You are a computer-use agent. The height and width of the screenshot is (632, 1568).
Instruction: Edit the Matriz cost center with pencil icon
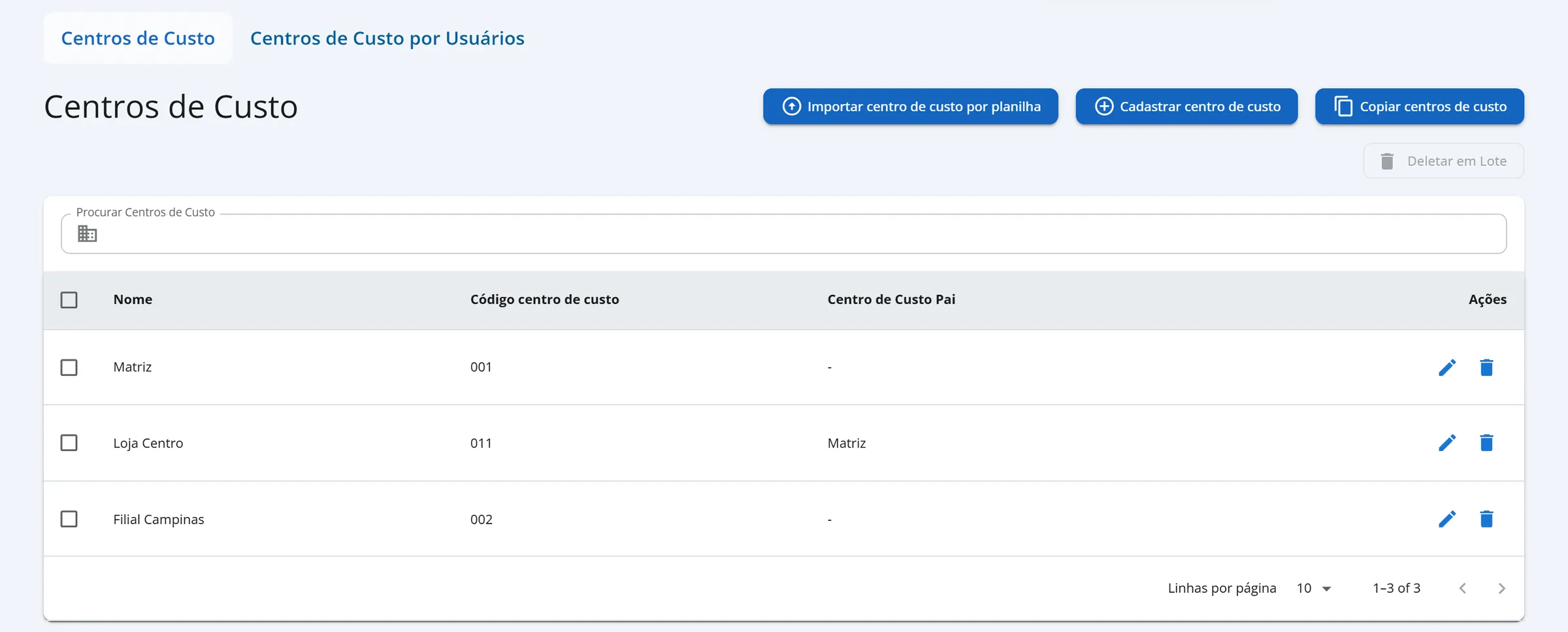1447,367
